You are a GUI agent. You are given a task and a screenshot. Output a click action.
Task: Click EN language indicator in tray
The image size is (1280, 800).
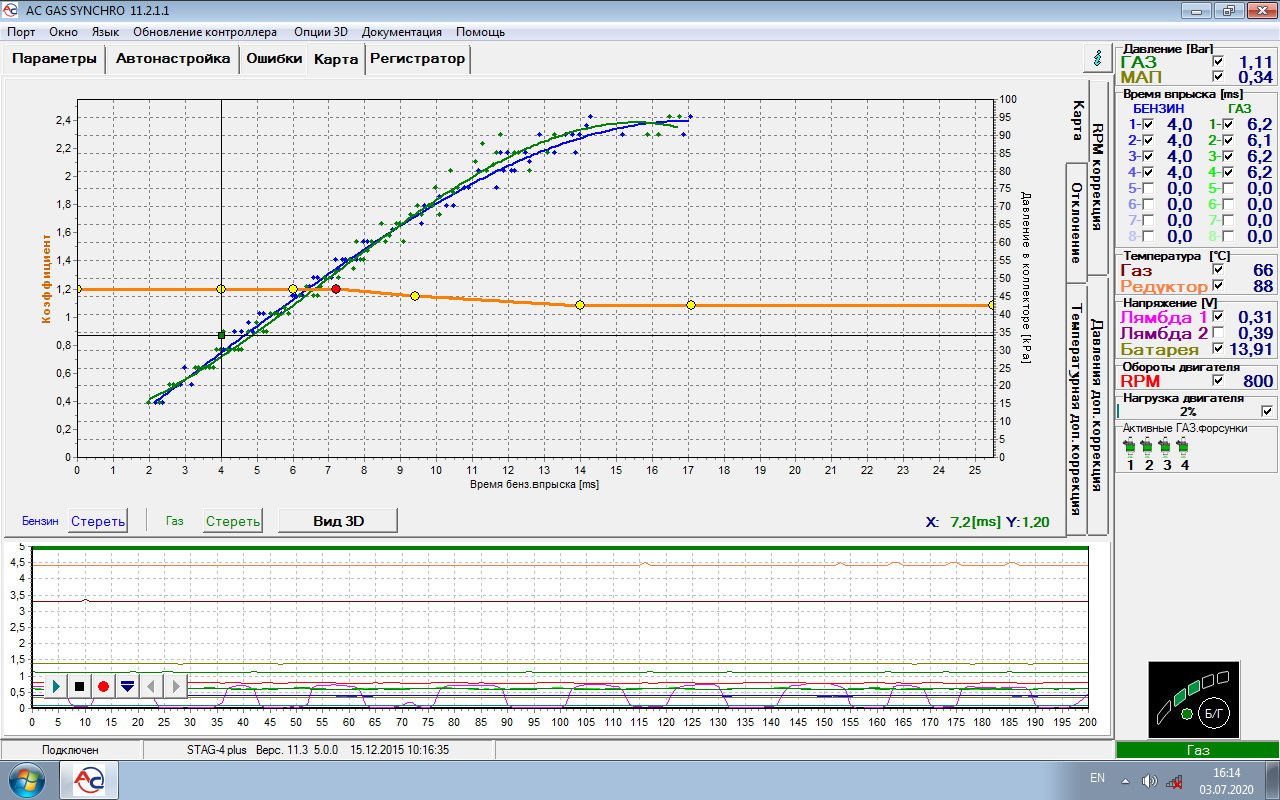pyautogui.click(x=1097, y=777)
